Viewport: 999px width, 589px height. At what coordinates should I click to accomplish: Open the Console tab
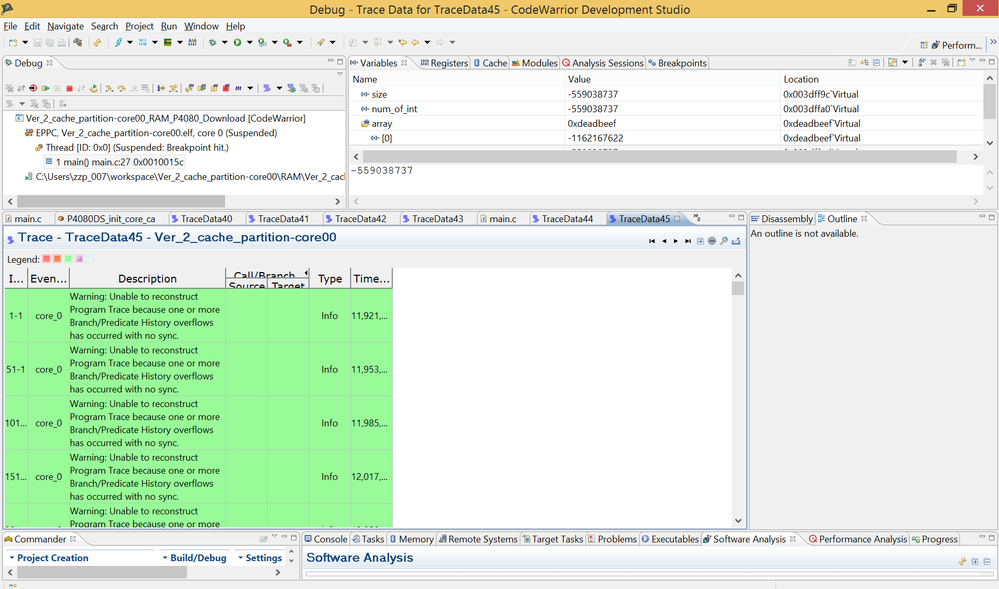pyautogui.click(x=326, y=539)
